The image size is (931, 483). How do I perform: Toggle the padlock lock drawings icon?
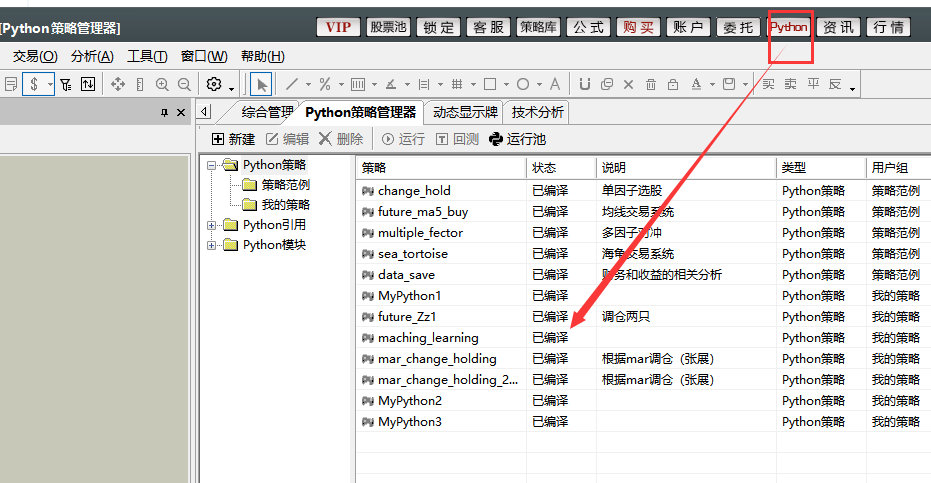[x=673, y=84]
